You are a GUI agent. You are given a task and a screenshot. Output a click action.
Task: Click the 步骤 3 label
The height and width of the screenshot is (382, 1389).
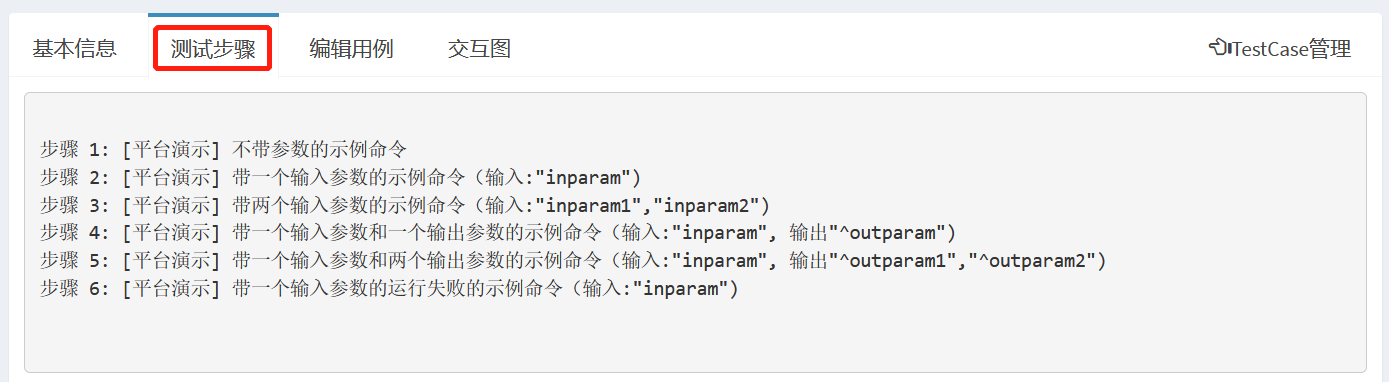coord(75,206)
